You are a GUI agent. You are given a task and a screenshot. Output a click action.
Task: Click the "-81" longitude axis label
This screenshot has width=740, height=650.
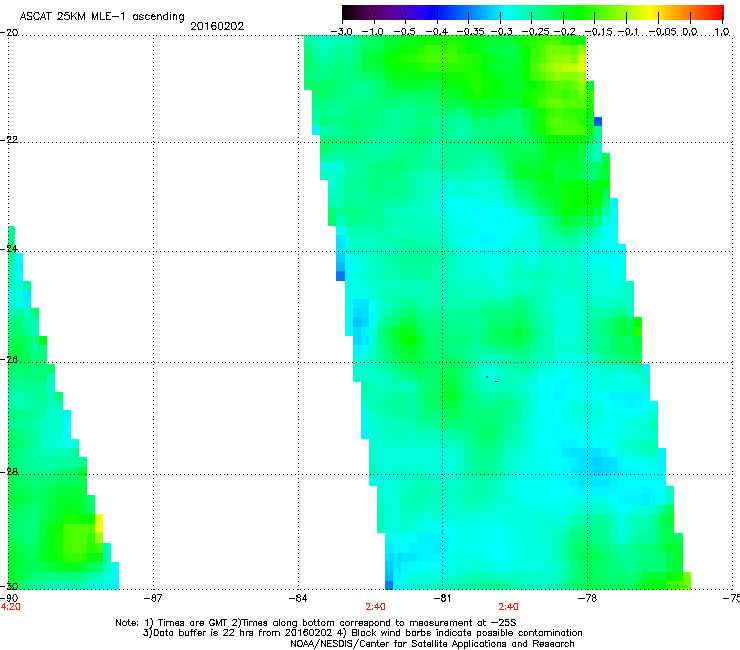pos(442,599)
